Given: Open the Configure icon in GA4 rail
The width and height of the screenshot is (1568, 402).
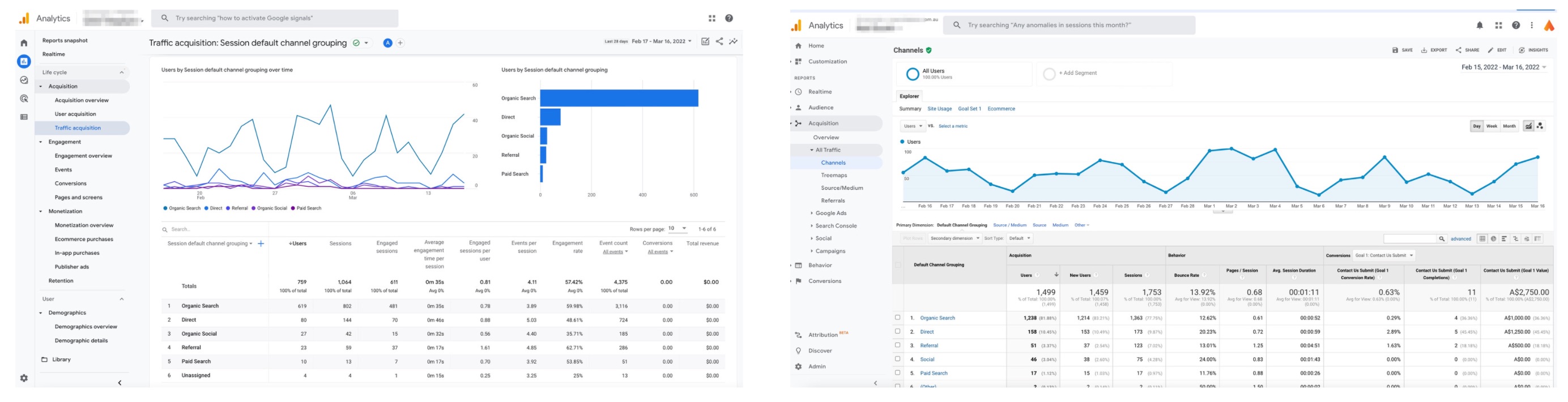Looking at the screenshot, I should (x=24, y=117).
